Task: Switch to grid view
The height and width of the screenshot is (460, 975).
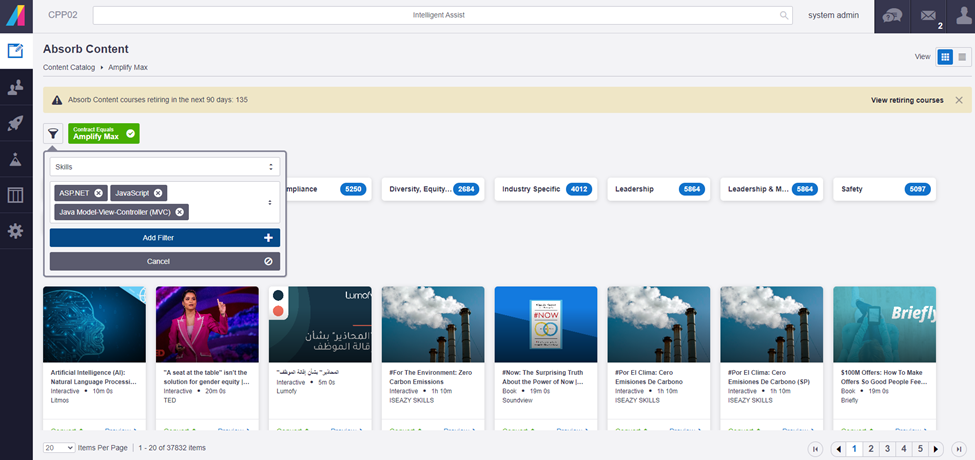Action: pyautogui.click(x=945, y=57)
